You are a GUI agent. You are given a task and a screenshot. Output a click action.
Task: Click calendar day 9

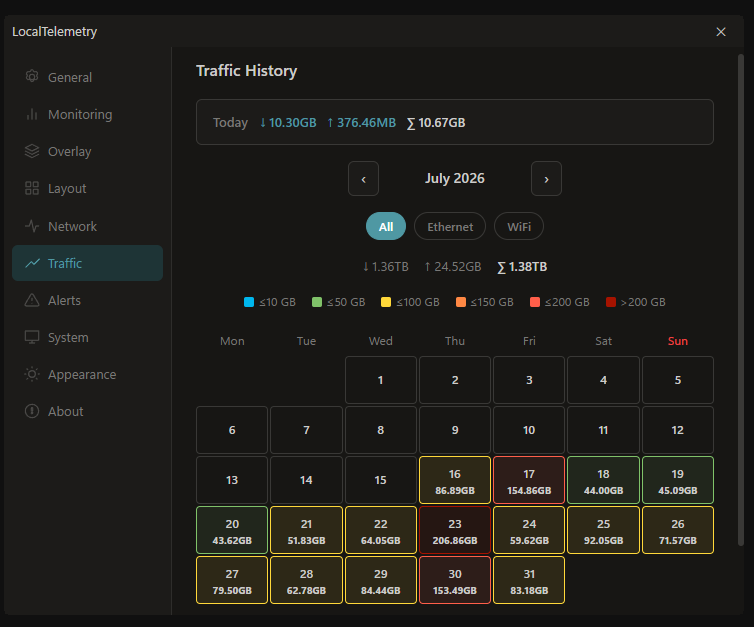(x=455, y=430)
